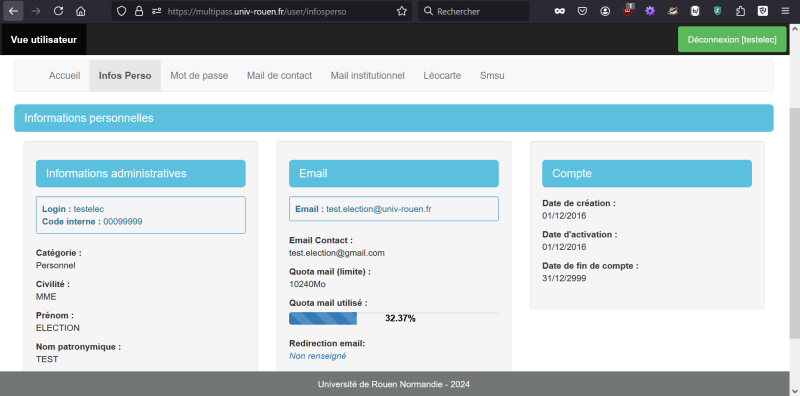
Task: Click the Compte panel header
Action: coord(646,174)
